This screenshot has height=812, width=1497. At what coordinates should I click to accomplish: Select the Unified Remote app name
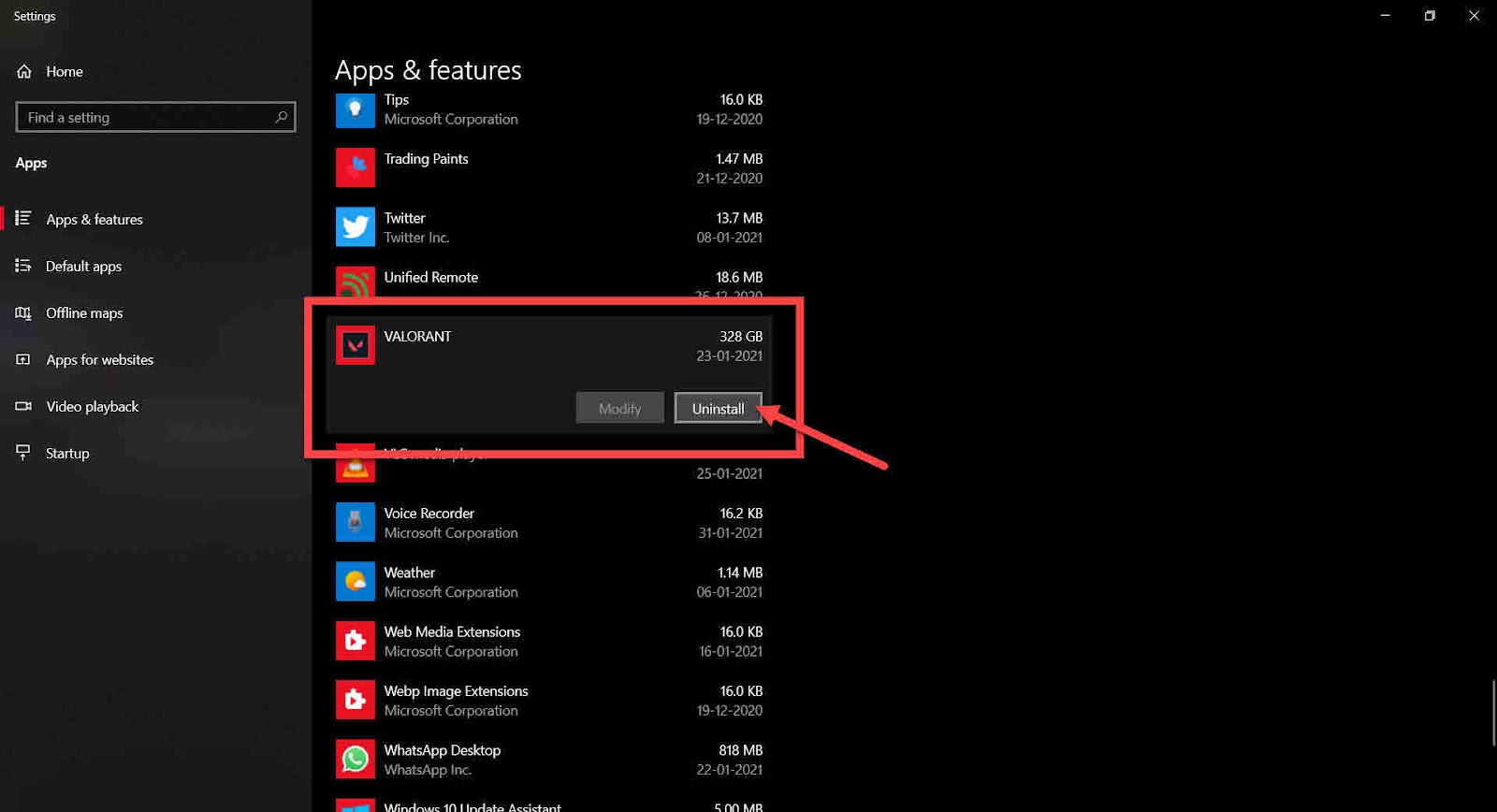point(430,277)
